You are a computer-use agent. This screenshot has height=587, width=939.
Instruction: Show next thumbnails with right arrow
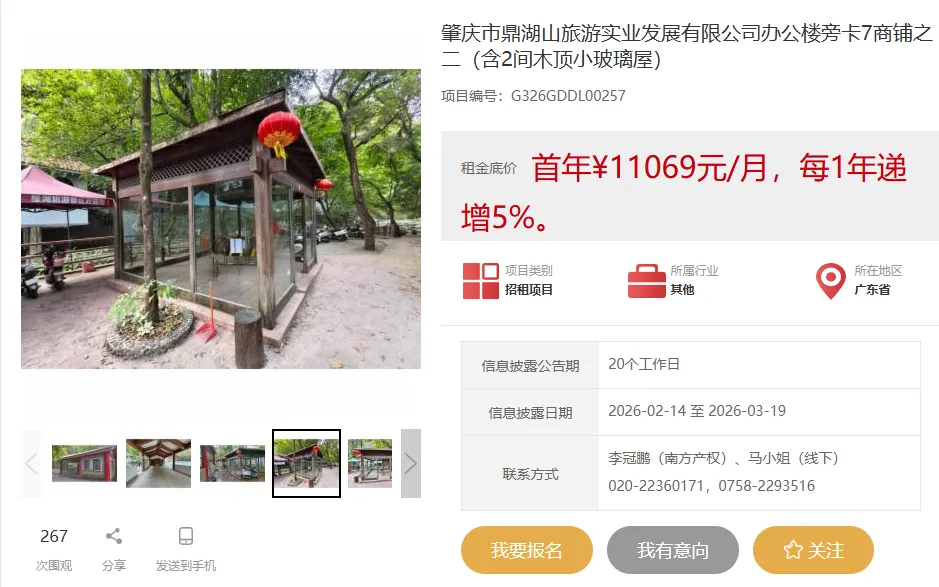tap(411, 463)
